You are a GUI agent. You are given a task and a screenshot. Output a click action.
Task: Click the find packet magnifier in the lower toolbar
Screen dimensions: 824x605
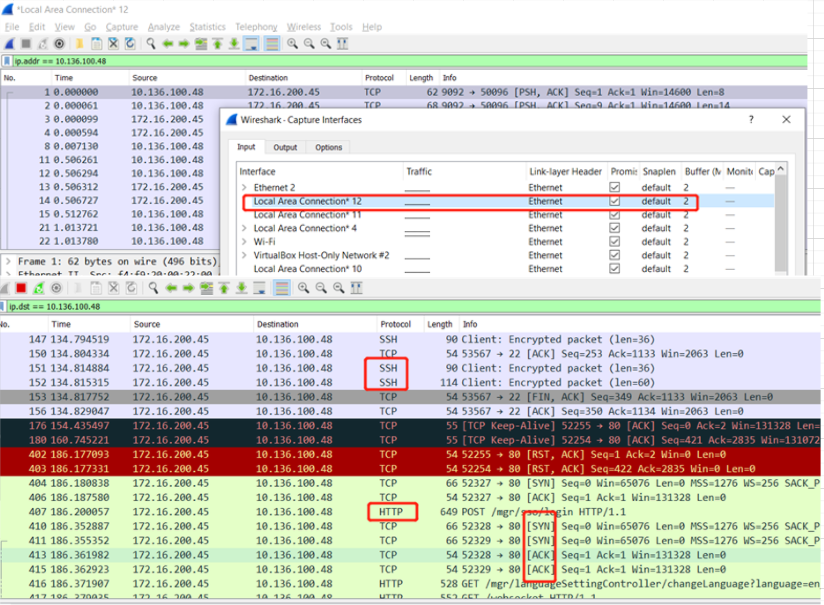point(153,288)
